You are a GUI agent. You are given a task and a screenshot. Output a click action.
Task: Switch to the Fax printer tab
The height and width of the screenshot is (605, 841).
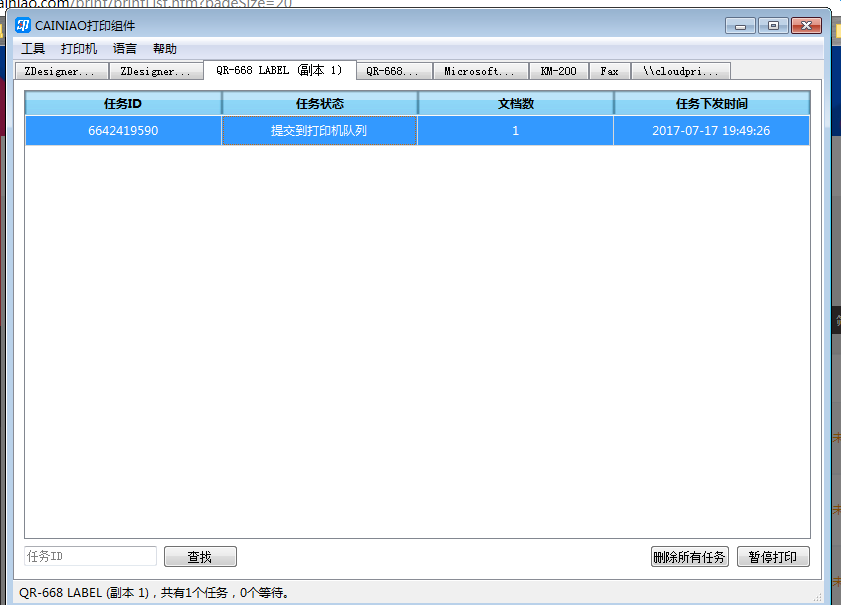coord(609,71)
